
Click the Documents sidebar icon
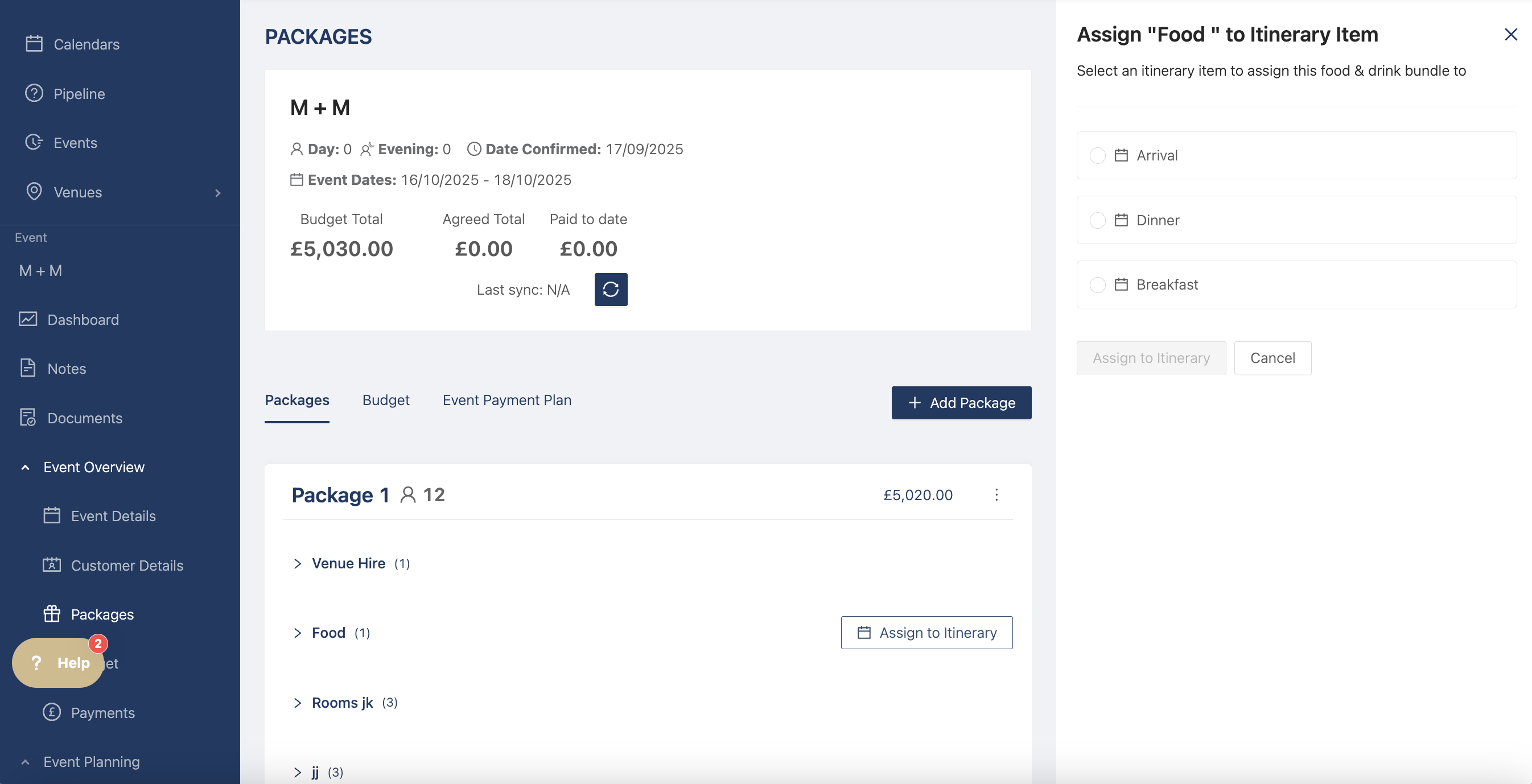[x=28, y=418]
